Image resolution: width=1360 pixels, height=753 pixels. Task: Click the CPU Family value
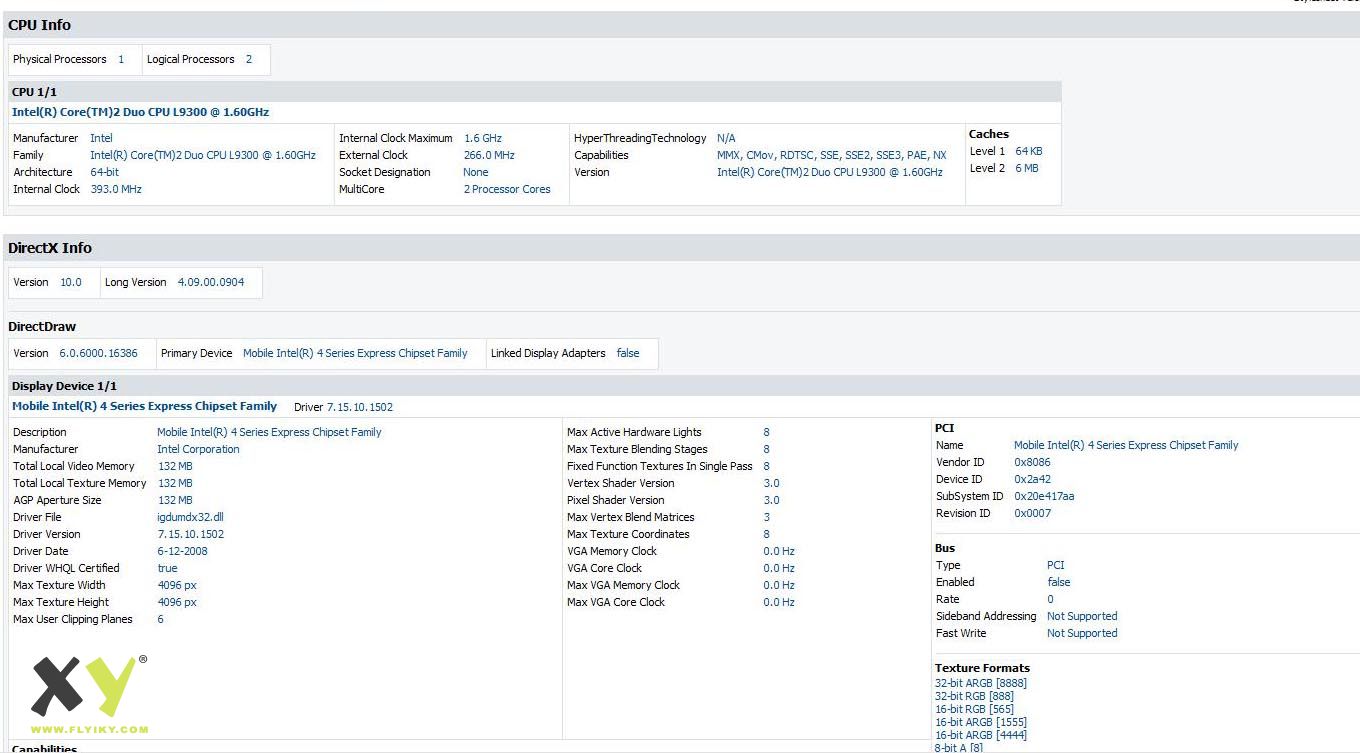(203, 155)
